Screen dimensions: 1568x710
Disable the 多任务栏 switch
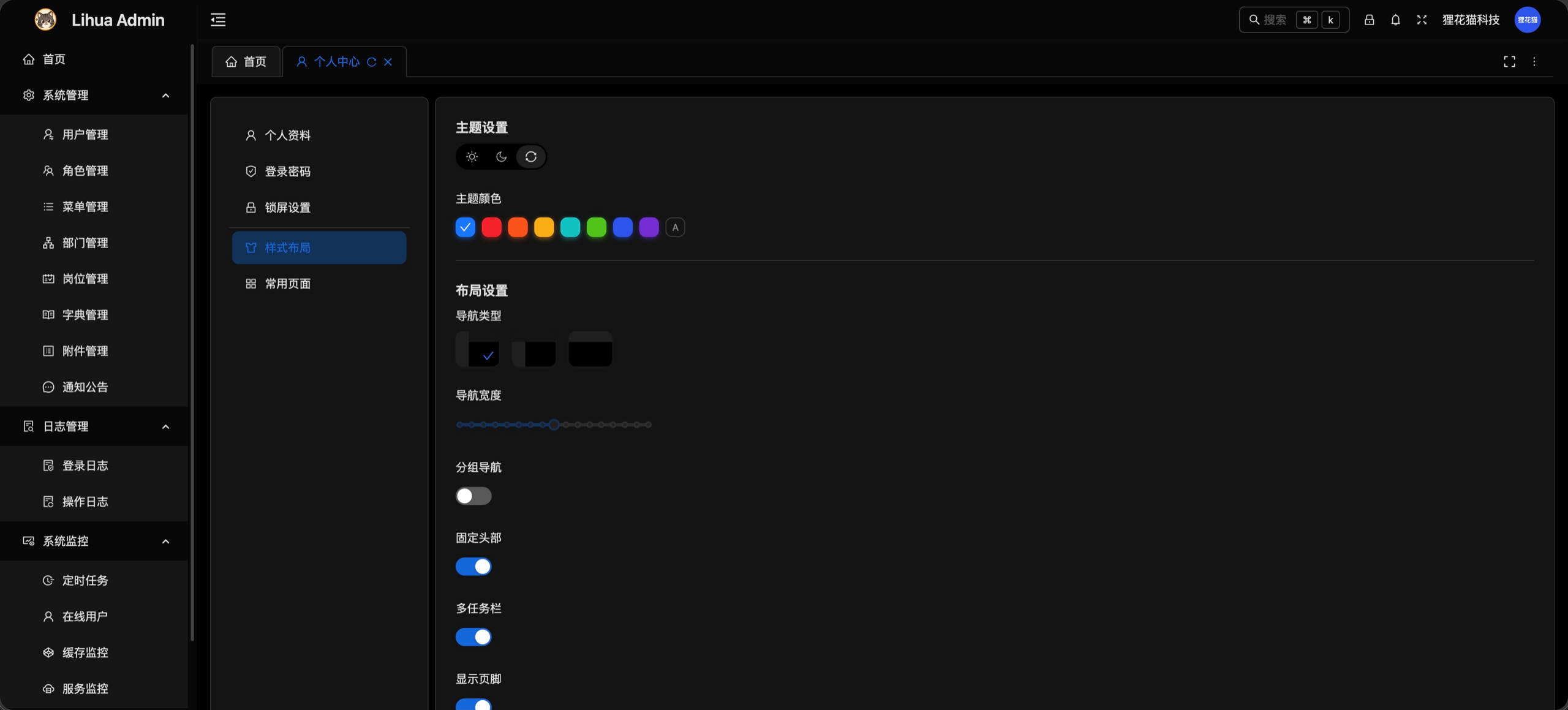(473, 637)
